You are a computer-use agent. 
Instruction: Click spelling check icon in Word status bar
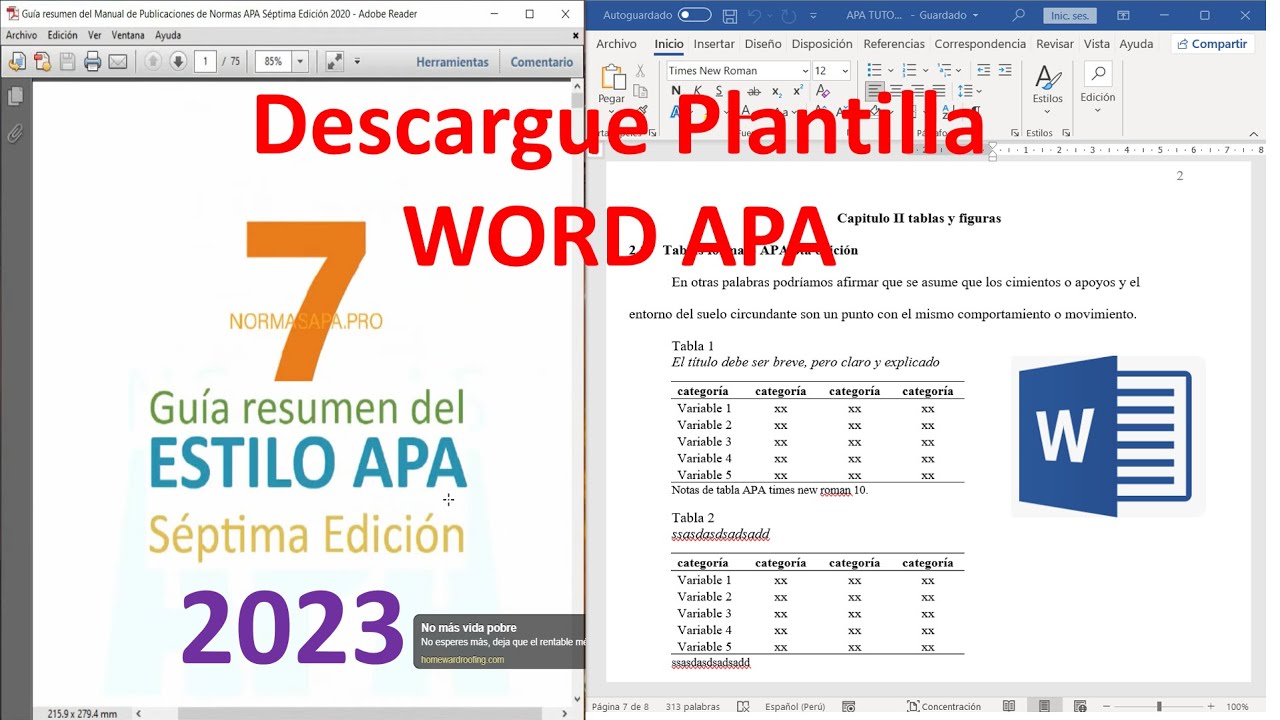(x=743, y=706)
